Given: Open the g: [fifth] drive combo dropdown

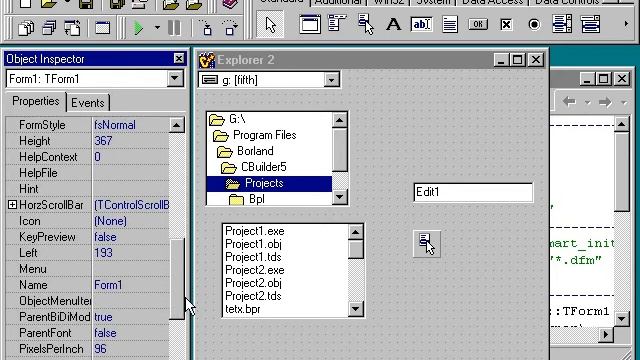Looking at the screenshot, I should [x=331, y=80].
